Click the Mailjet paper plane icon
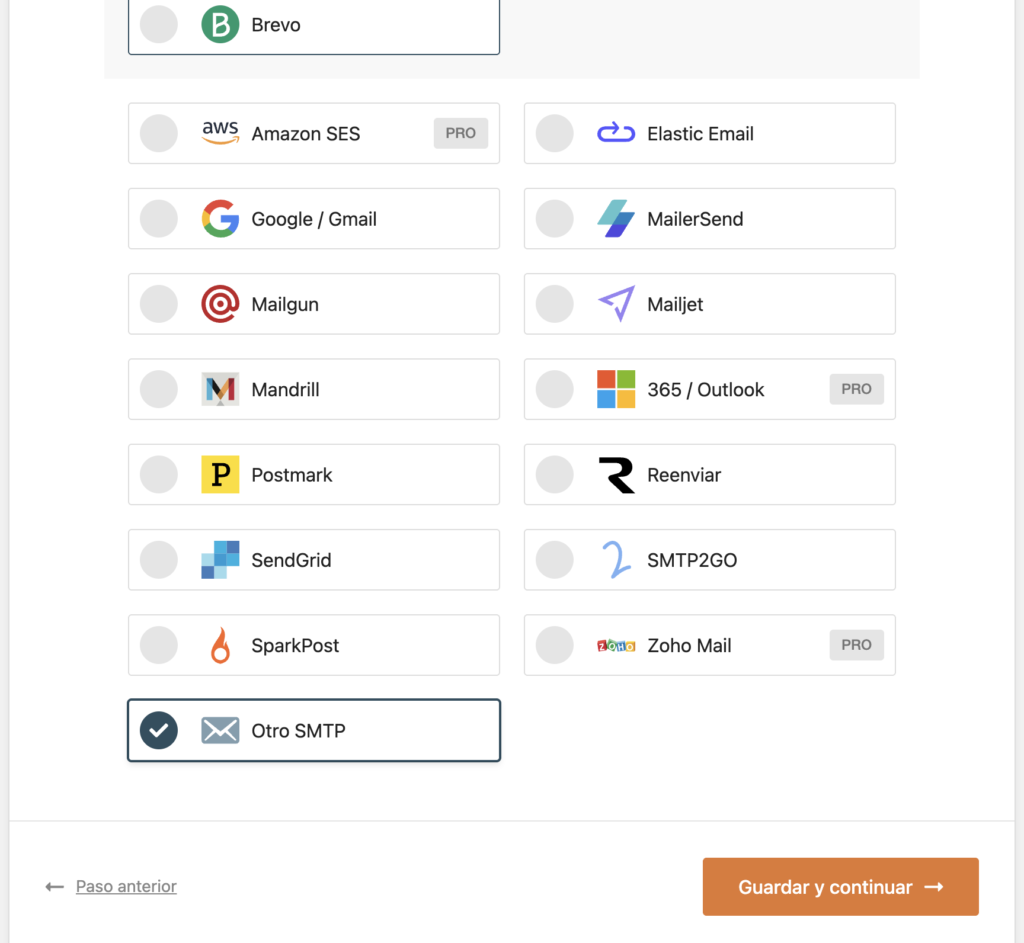 [x=617, y=304]
